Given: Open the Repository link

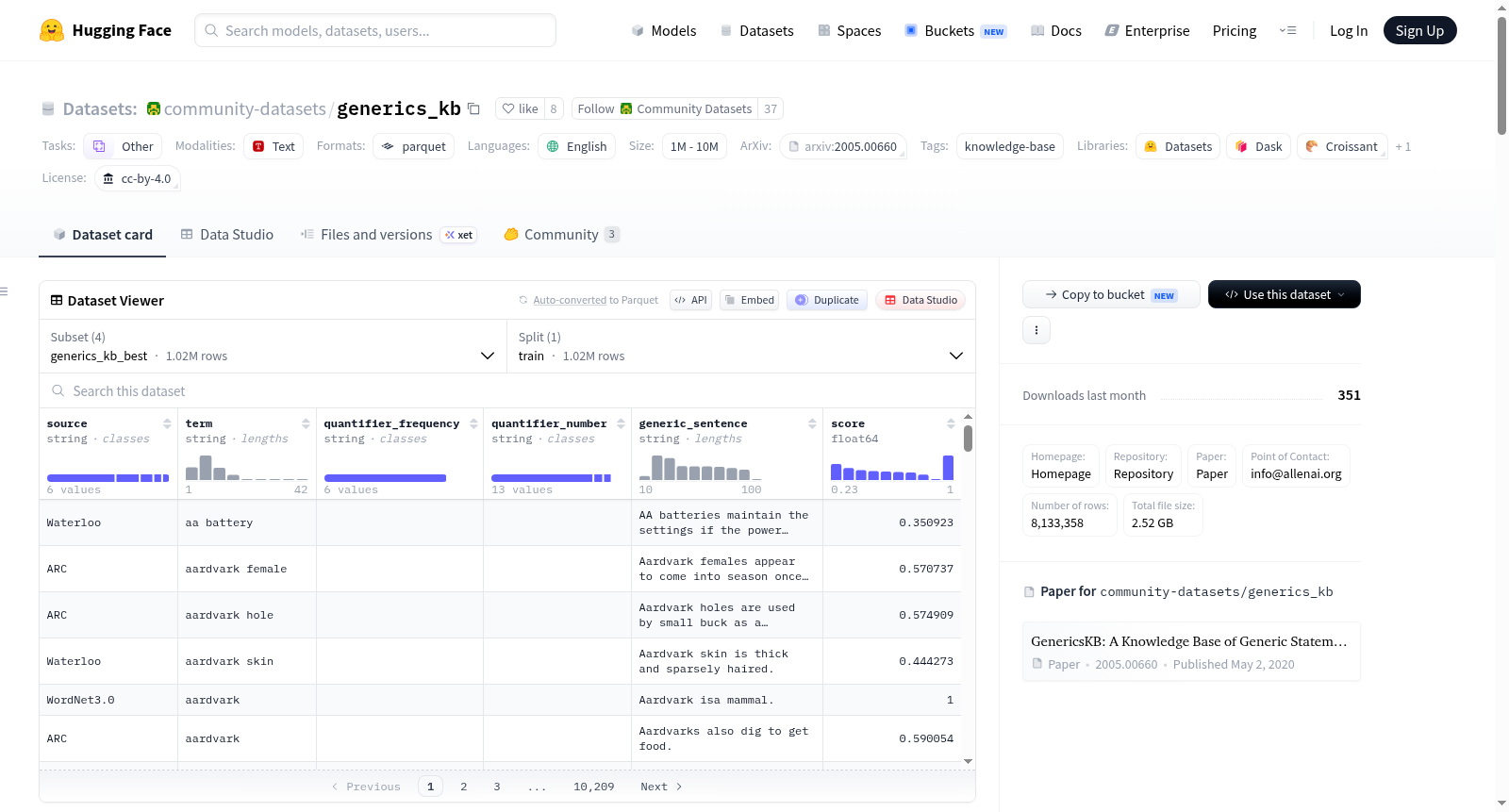Looking at the screenshot, I should click(x=1143, y=466).
